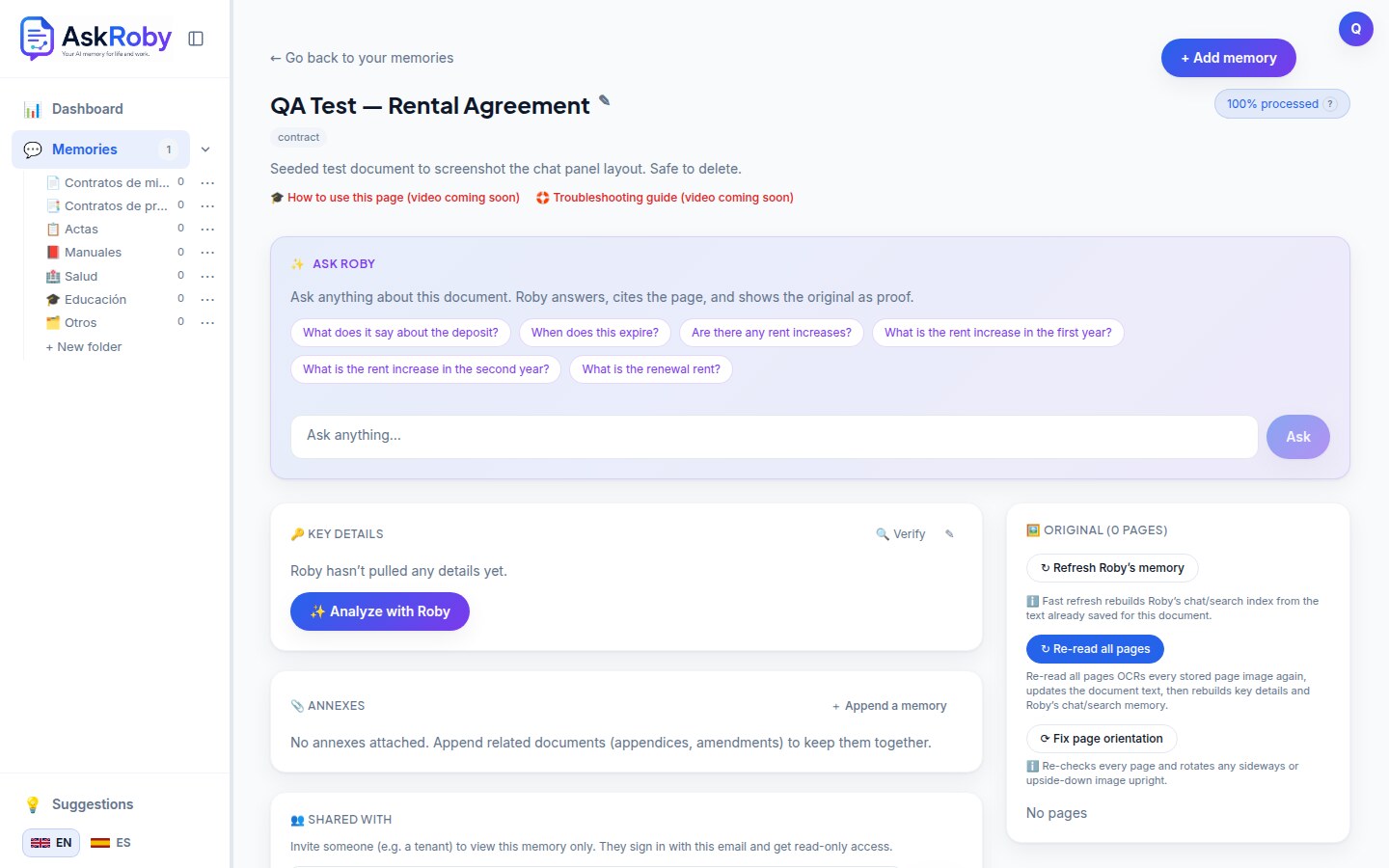Select 'What is the renewal rent?' chip
The image size is (1389, 868).
[651, 369]
